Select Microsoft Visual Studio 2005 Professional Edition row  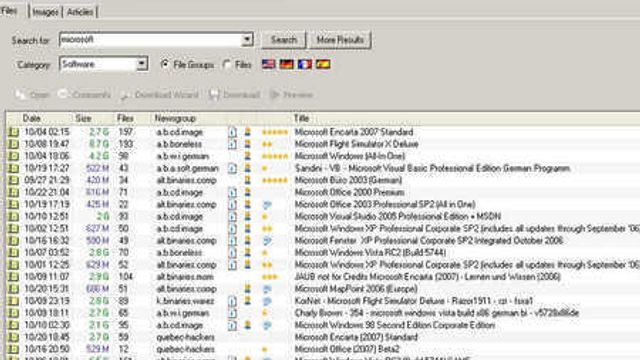point(322,216)
